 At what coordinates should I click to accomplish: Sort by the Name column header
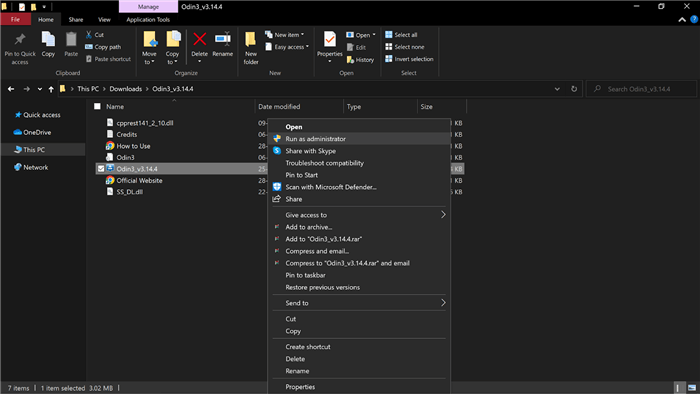(x=115, y=107)
